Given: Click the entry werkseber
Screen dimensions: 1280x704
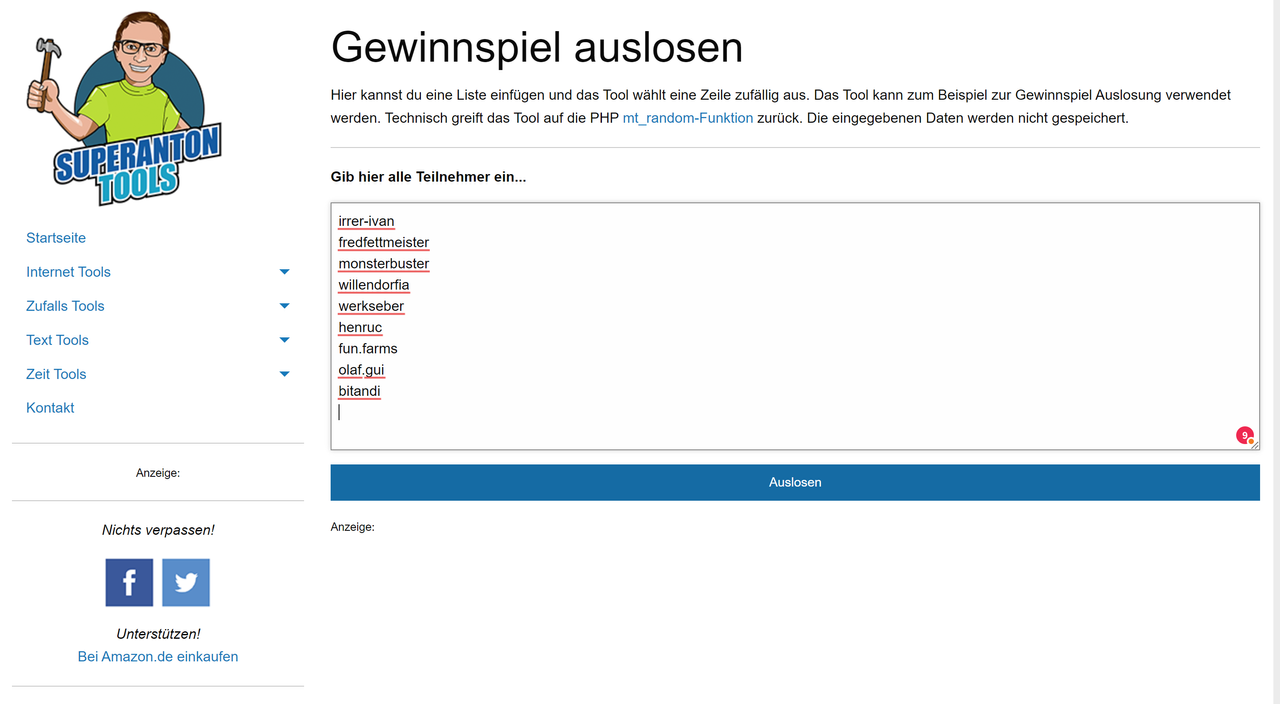Looking at the screenshot, I should coord(371,306).
